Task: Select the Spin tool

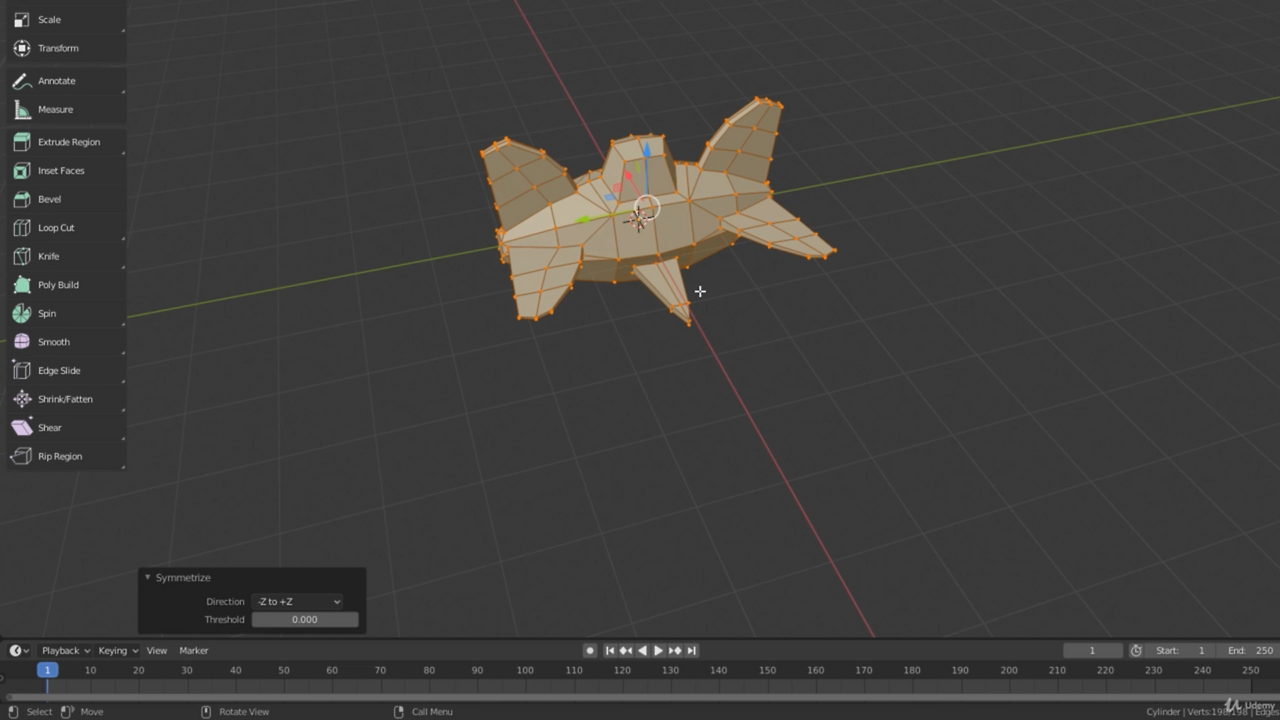Action: (66, 314)
